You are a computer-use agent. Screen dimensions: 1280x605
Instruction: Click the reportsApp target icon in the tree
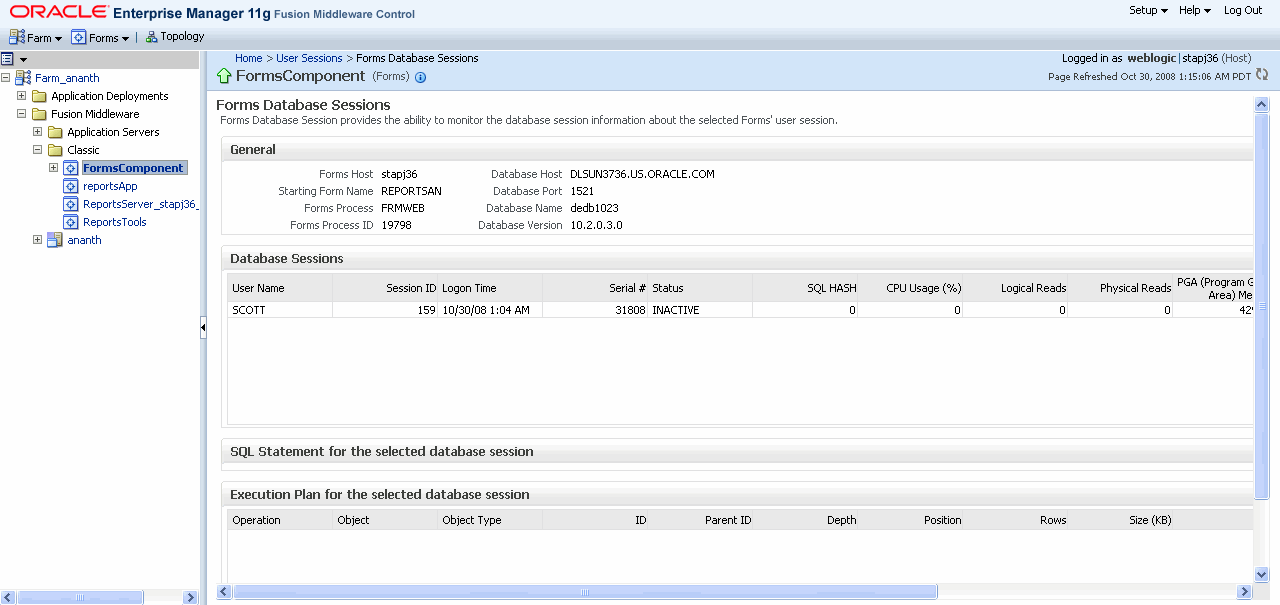point(70,186)
